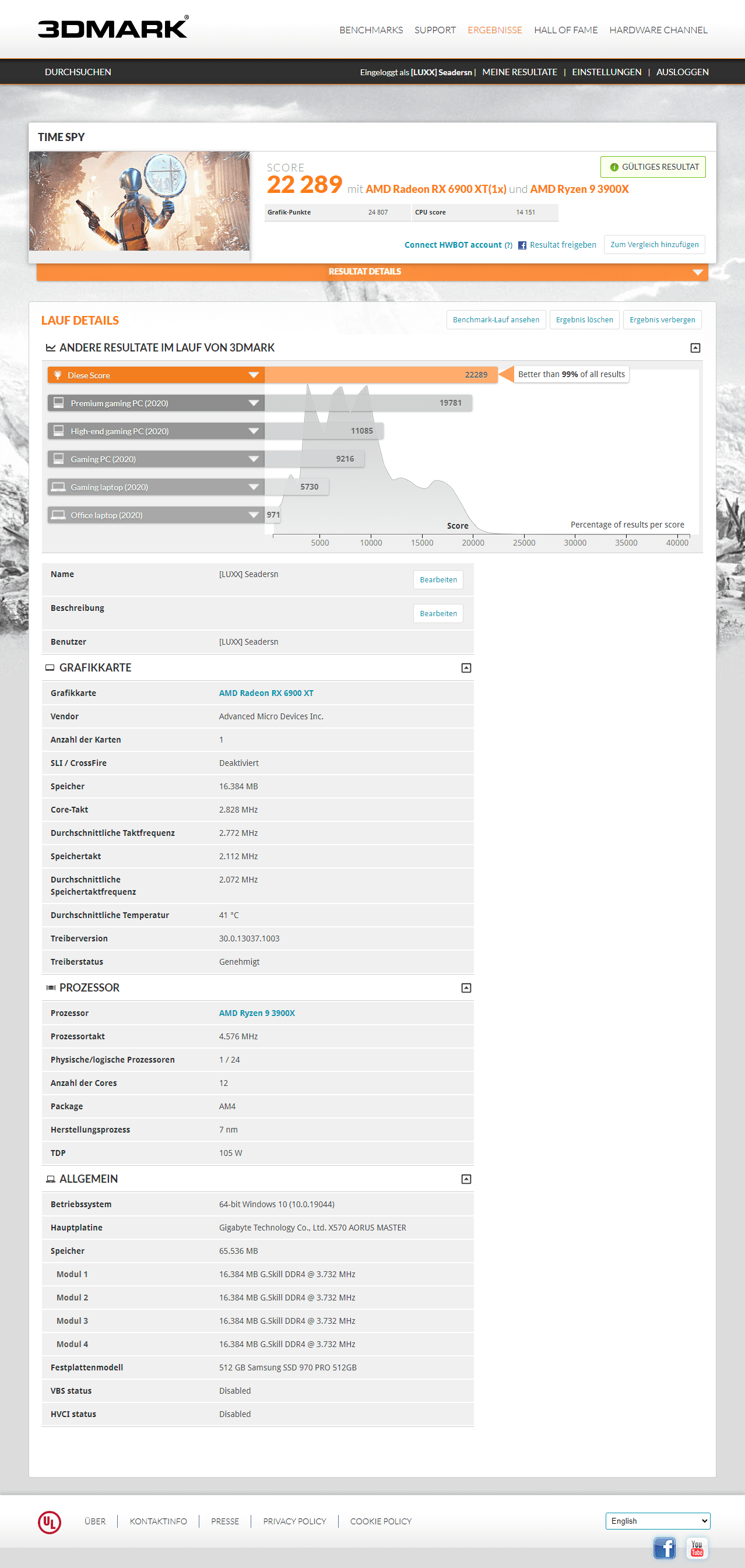Click the Facebook icon beside Resultat freigeben
This screenshot has width=745, height=1568.
click(522, 245)
